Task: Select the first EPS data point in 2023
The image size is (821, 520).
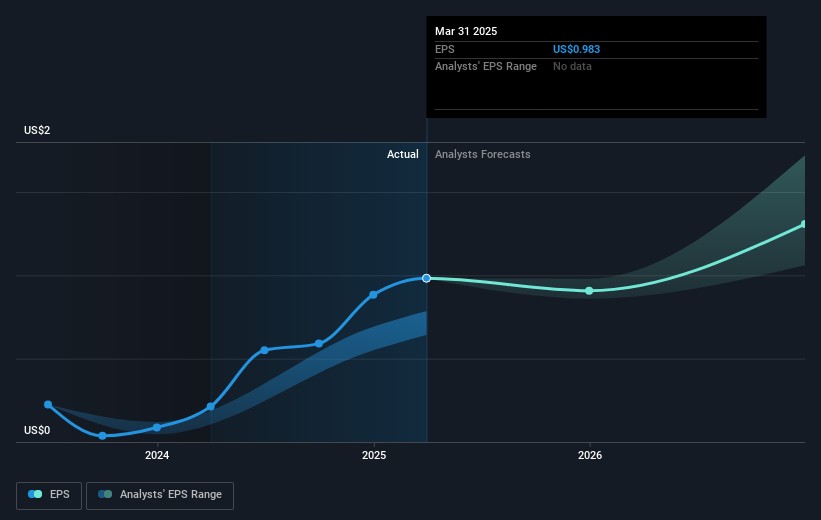Action: (48, 405)
